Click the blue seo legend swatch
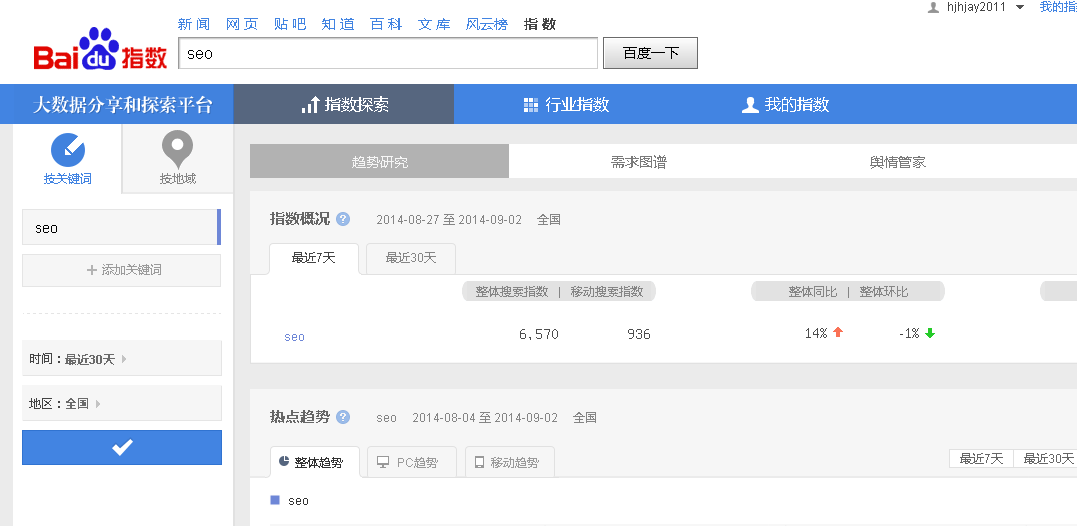Screen dimensions: 1077x526 coord(275,500)
